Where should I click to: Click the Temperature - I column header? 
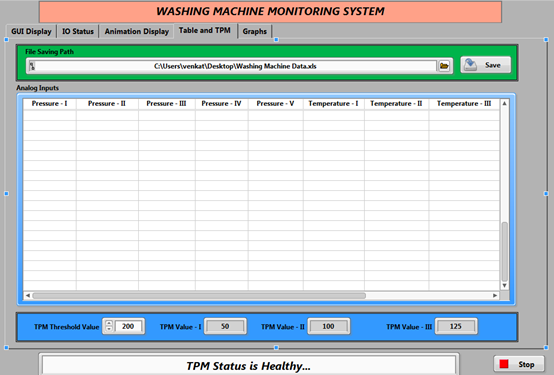click(333, 104)
